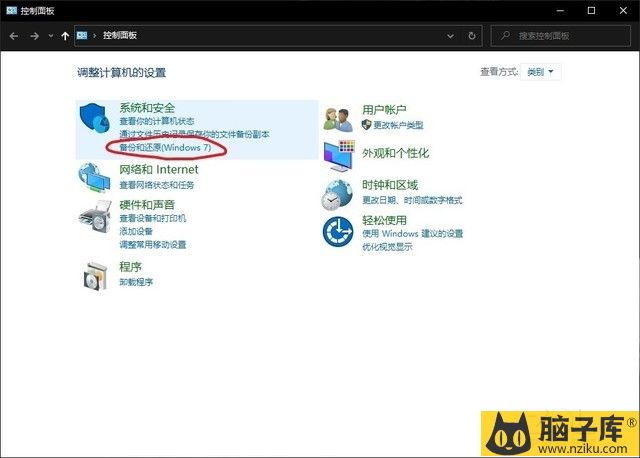Open 硬件和声音 heading

147,205
